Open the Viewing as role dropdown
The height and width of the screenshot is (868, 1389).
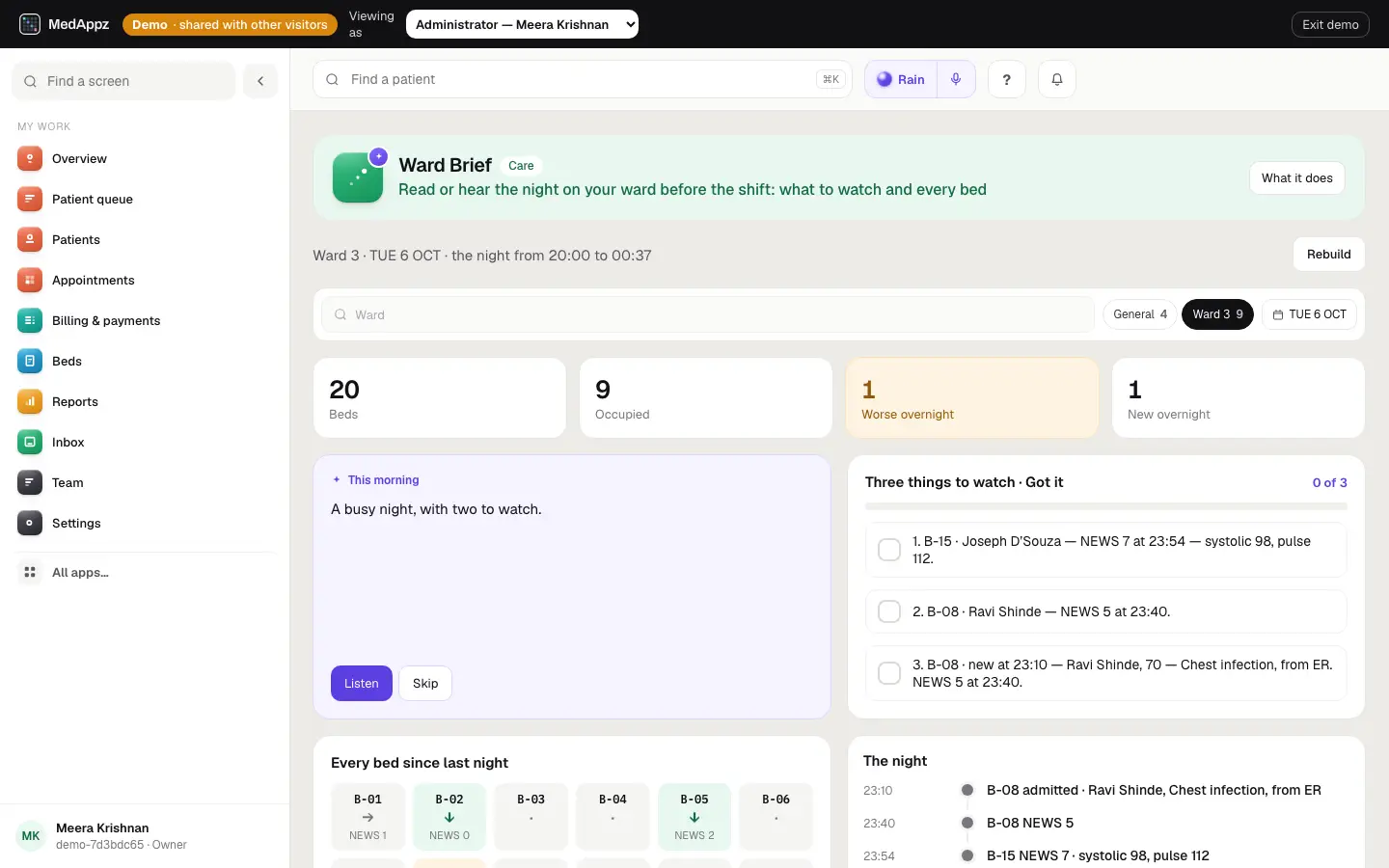[522, 24]
